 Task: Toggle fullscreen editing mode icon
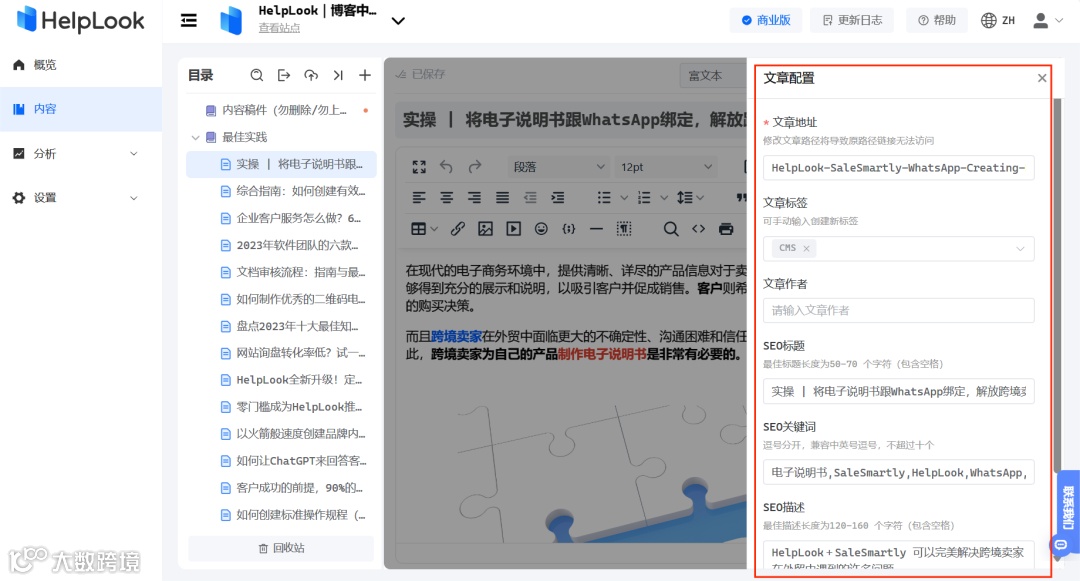coord(420,167)
